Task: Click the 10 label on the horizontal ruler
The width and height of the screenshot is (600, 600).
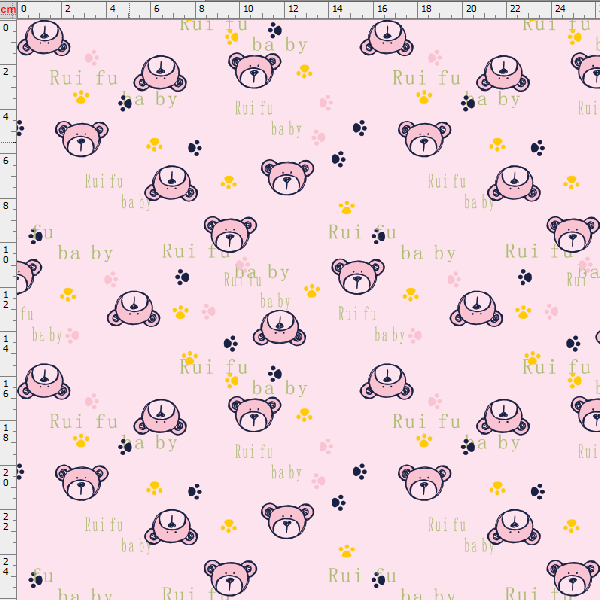Action: click(248, 9)
